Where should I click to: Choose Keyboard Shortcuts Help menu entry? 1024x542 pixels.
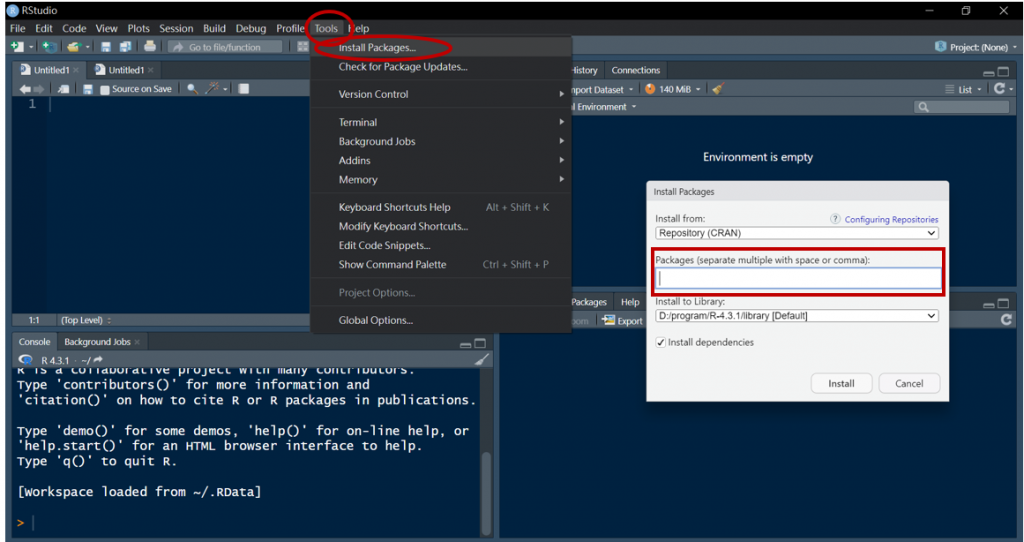coord(441,207)
